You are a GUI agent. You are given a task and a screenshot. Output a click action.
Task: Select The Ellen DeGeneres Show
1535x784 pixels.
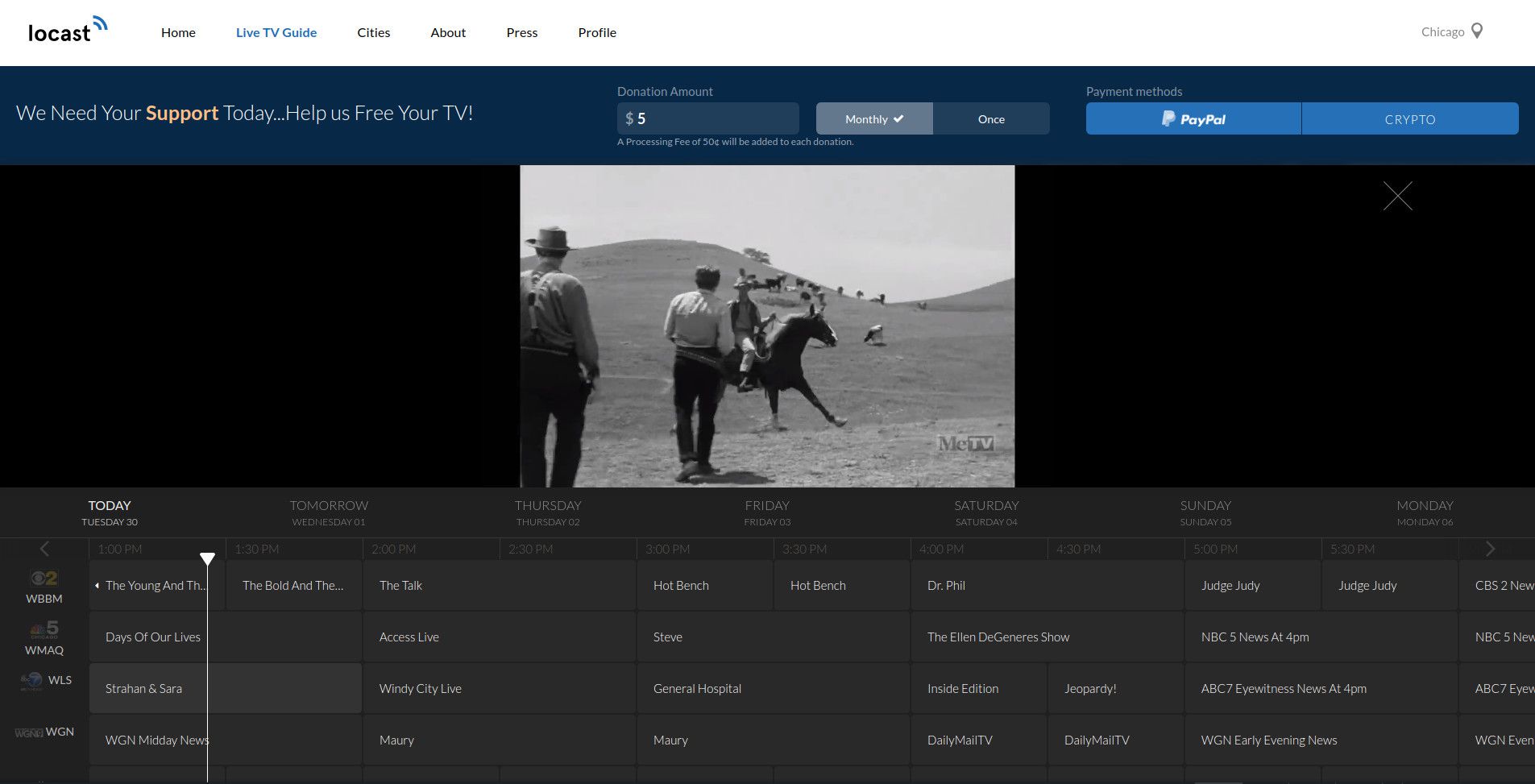(x=1048, y=637)
